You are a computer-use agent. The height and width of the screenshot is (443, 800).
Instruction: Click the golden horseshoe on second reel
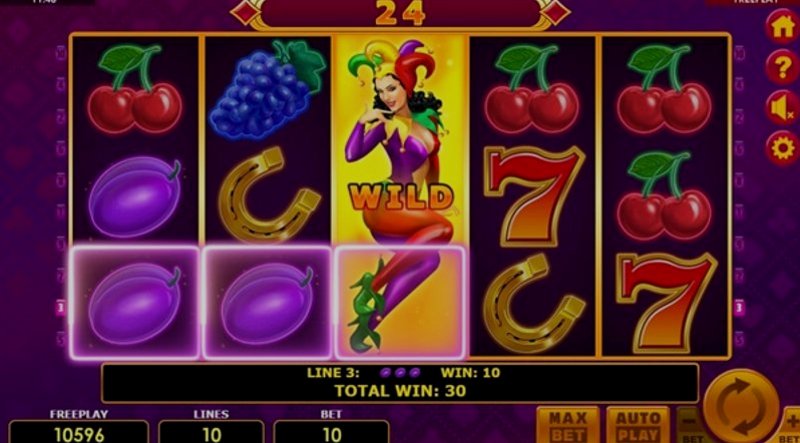point(269,195)
